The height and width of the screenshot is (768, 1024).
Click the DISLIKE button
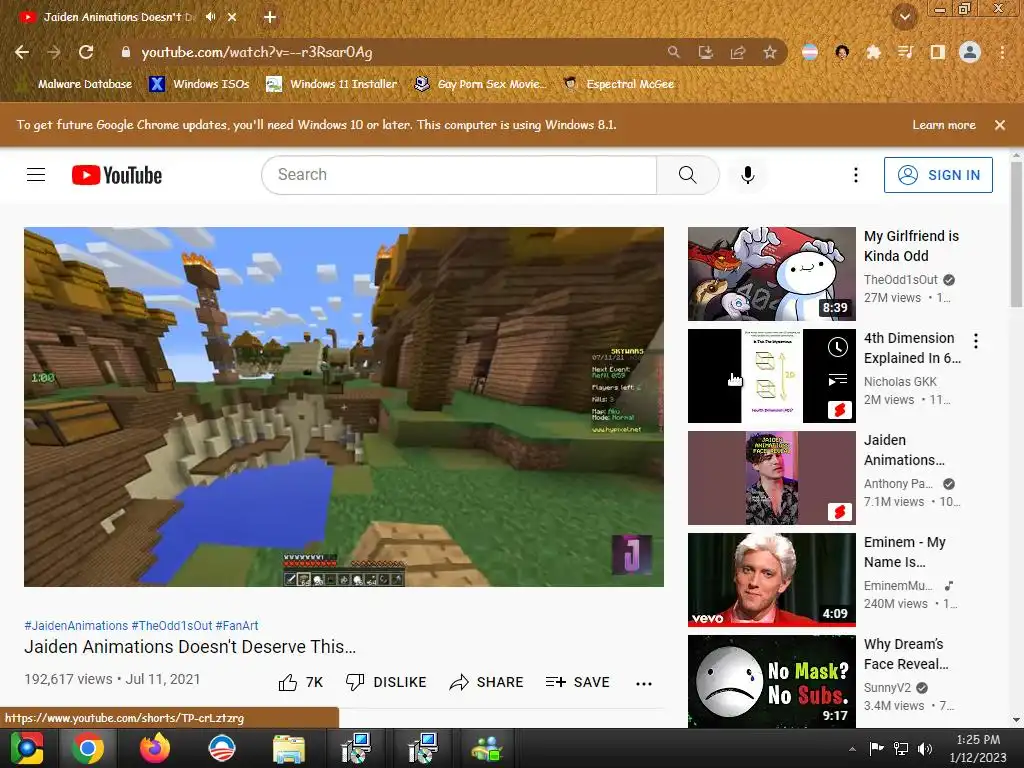point(385,682)
